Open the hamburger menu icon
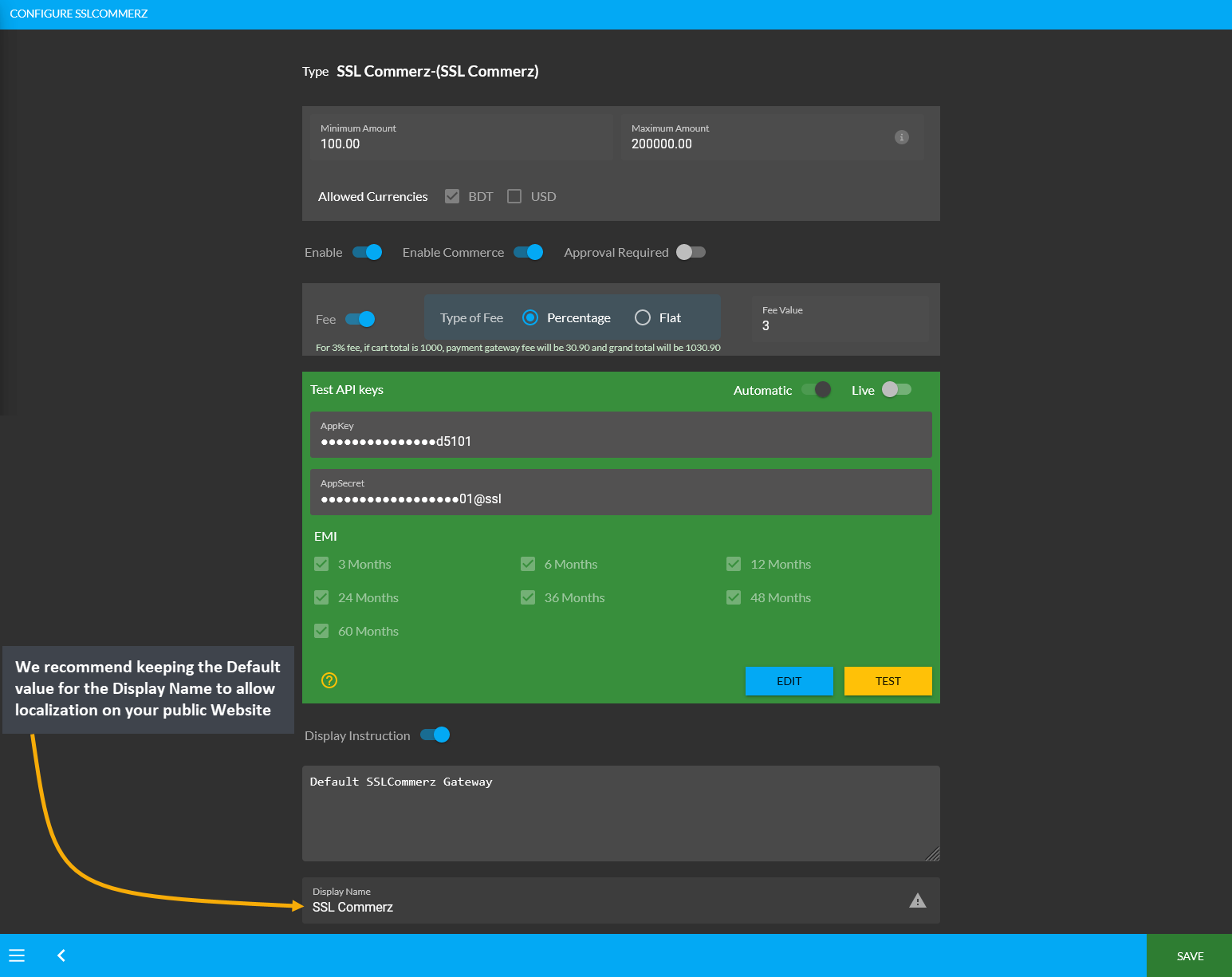The width and height of the screenshot is (1232, 977). click(x=17, y=955)
